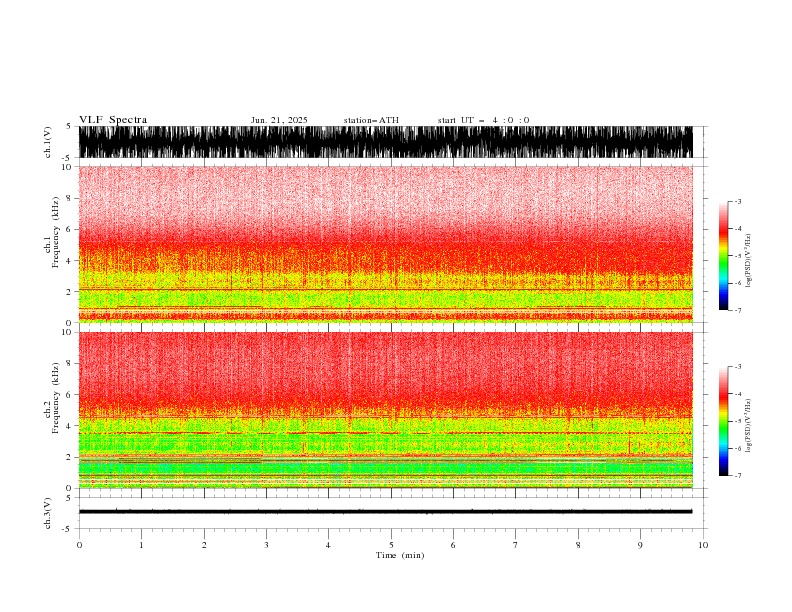Click the "6" kHz tick on ch.2 frequency axis
Image resolution: width=792 pixels, height=612 pixels.
pyautogui.click(x=69, y=394)
